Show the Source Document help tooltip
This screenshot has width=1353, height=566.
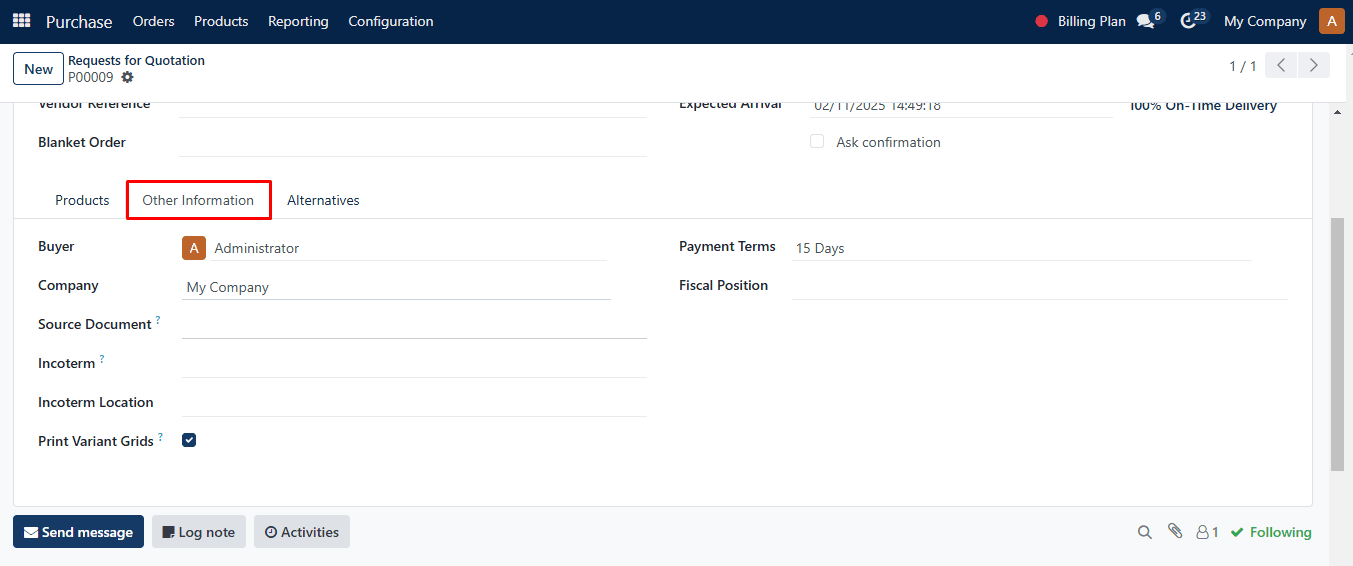[x=158, y=320]
